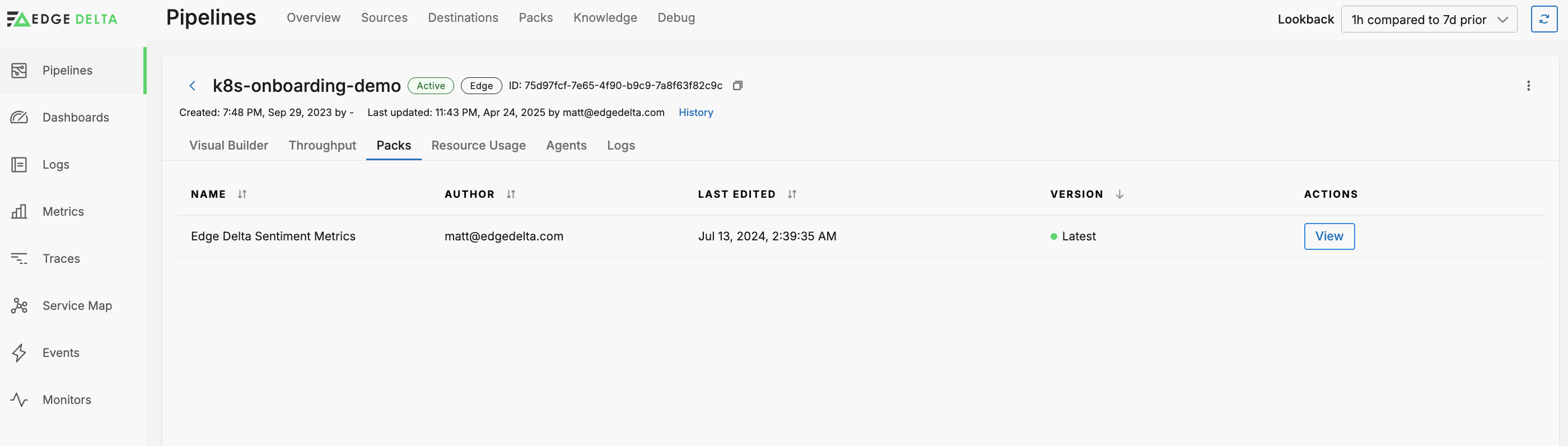This screenshot has width=1568, height=446.
Task: Open the three-dot more options menu
Action: (1528, 86)
